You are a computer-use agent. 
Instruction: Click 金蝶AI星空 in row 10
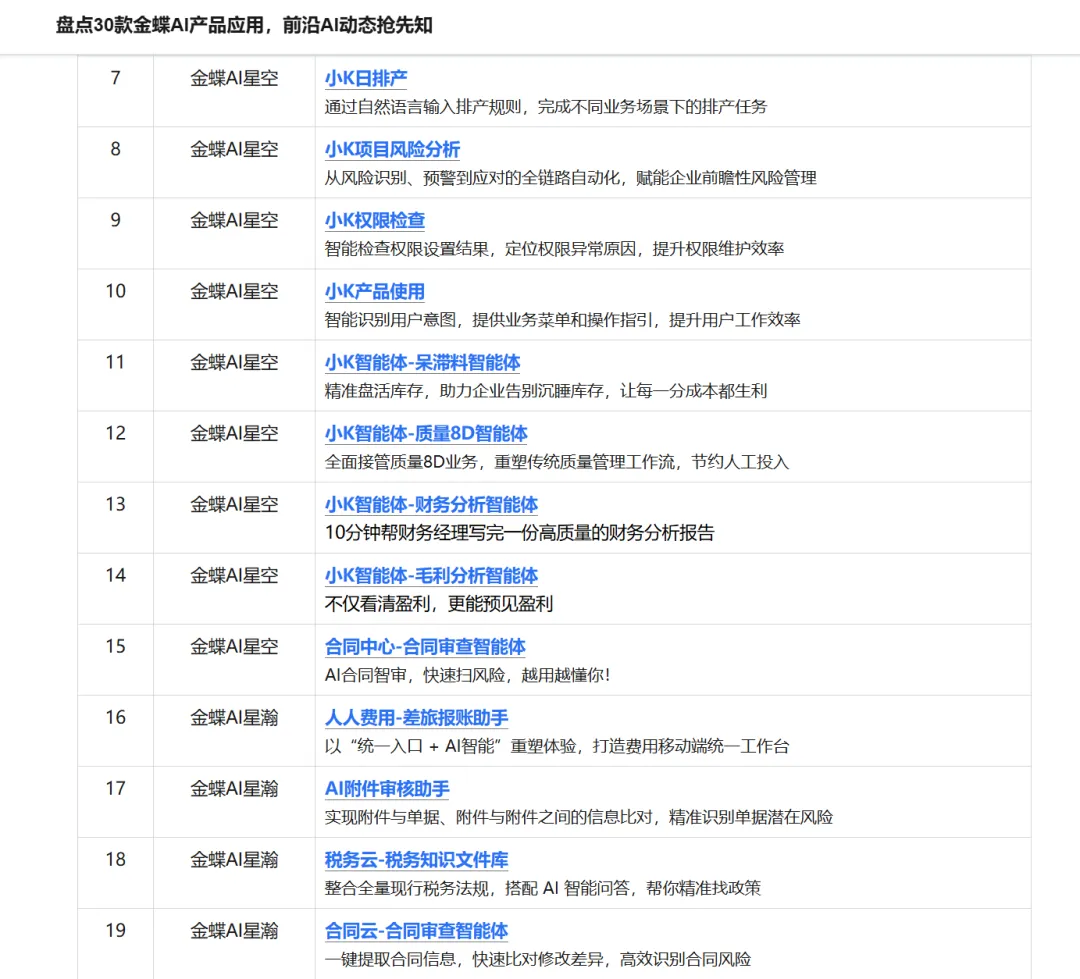coord(234,291)
